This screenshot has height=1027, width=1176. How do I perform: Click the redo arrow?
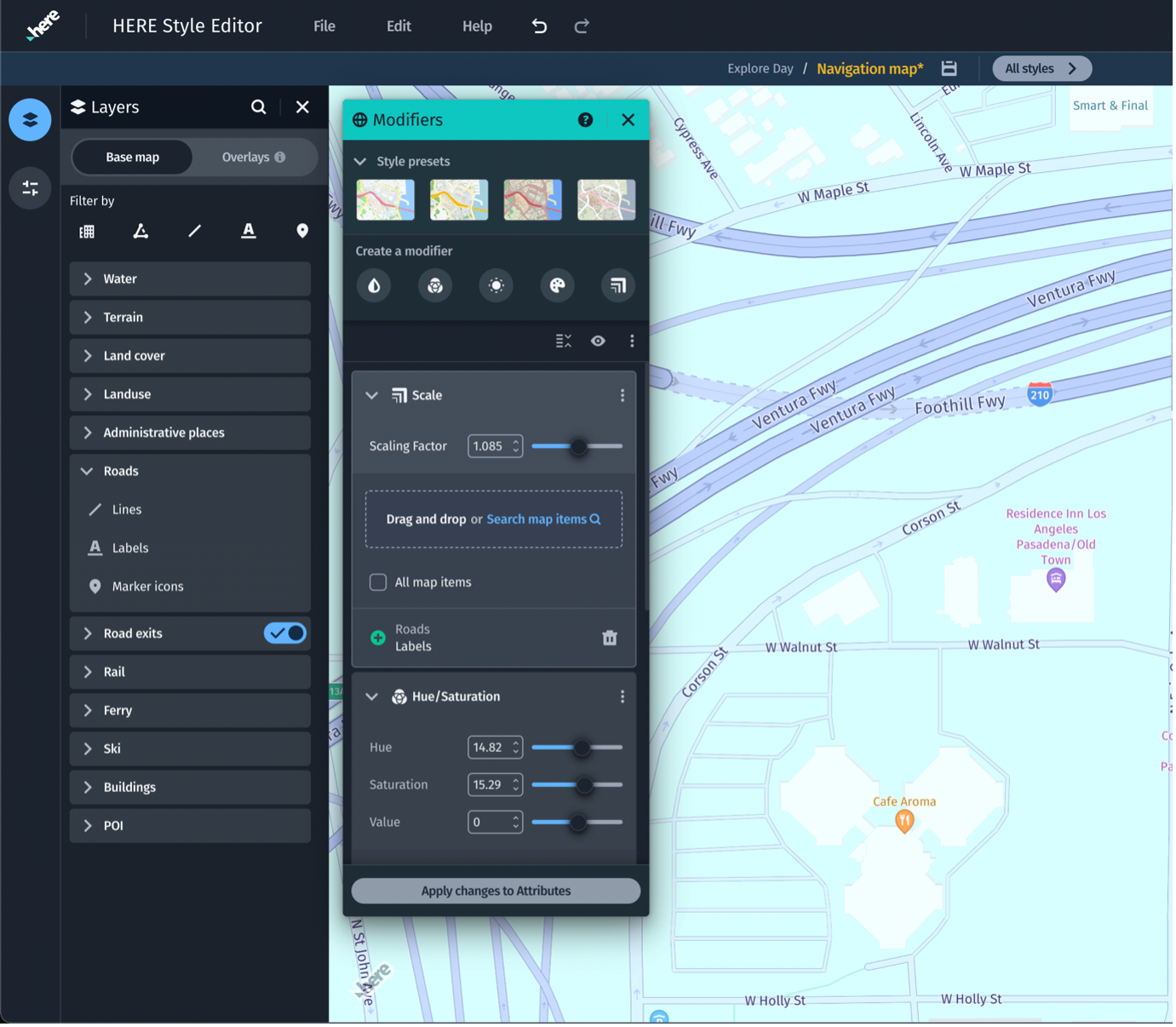[x=582, y=26]
